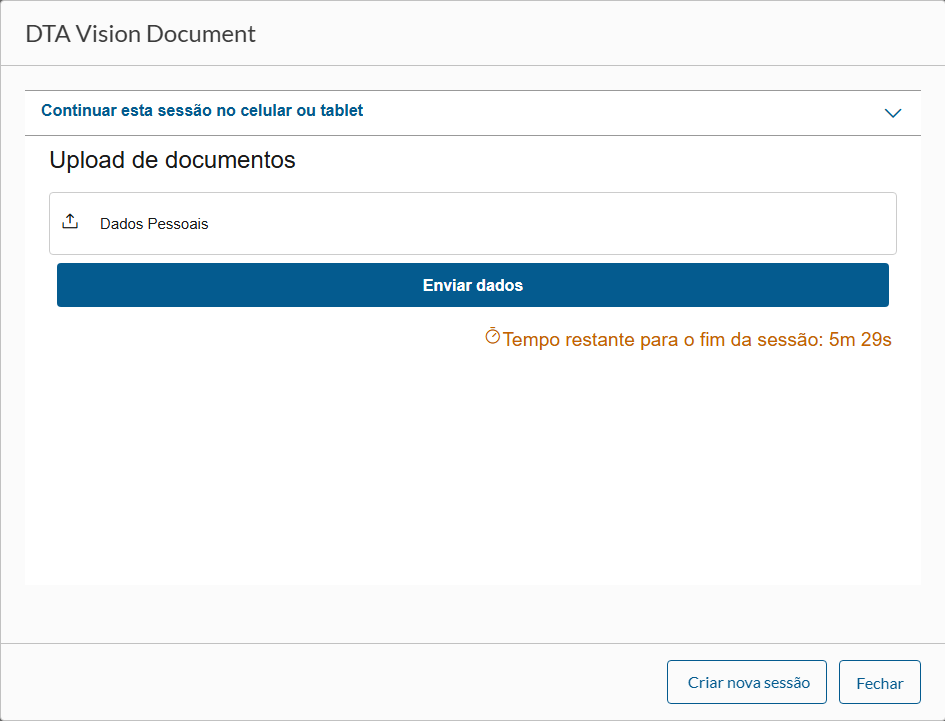This screenshot has width=945, height=721.
Task: Click the DTA Vision Document title
Action: (x=141, y=34)
